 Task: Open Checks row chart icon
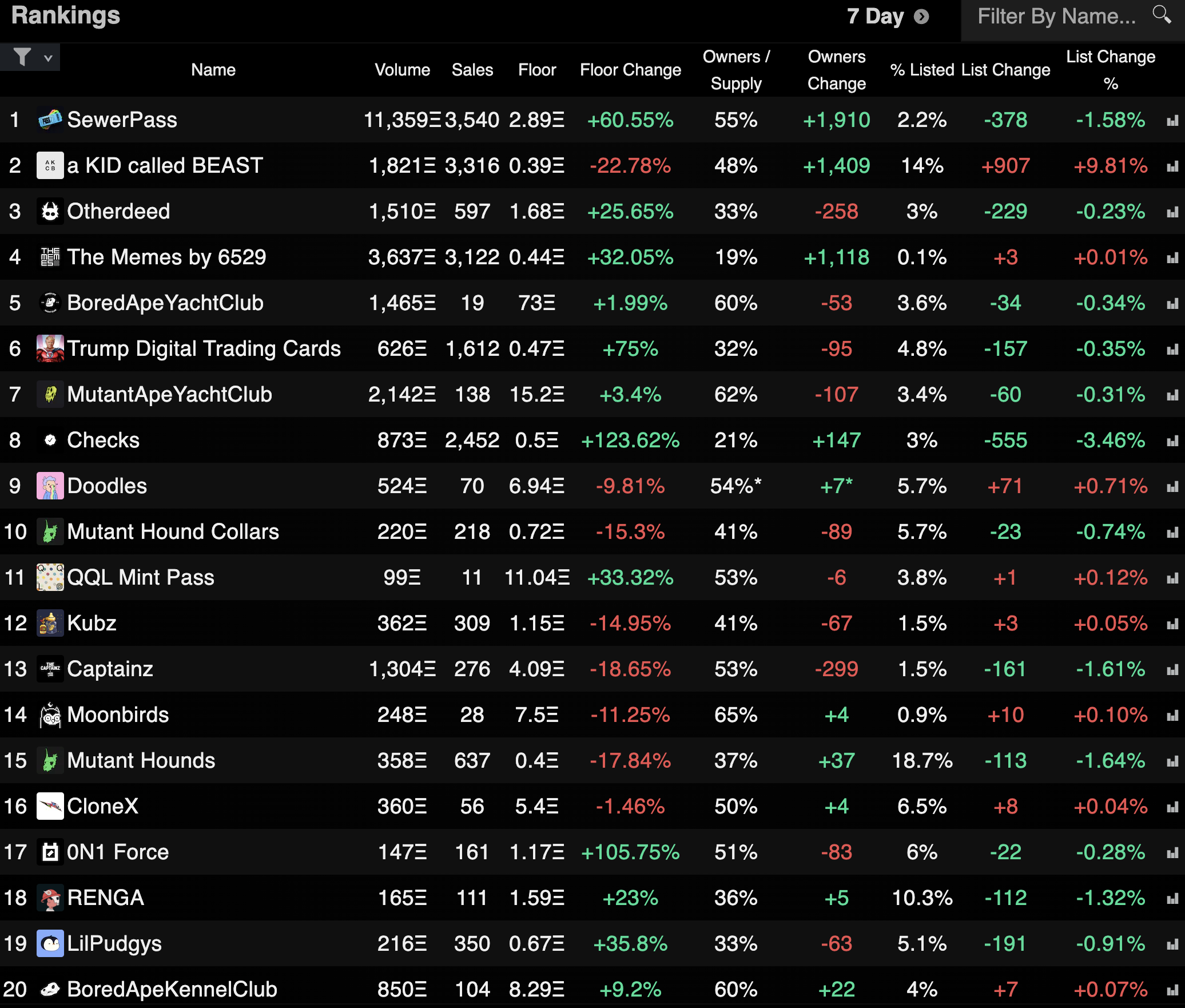tap(1172, 441)
